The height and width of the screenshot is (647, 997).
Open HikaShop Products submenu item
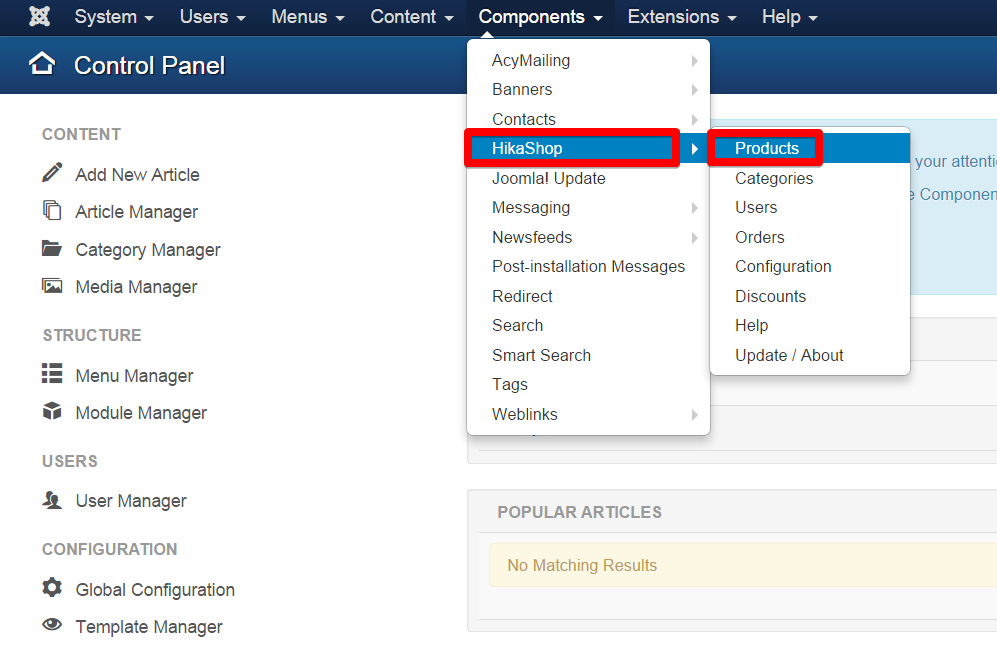[810, 149]
